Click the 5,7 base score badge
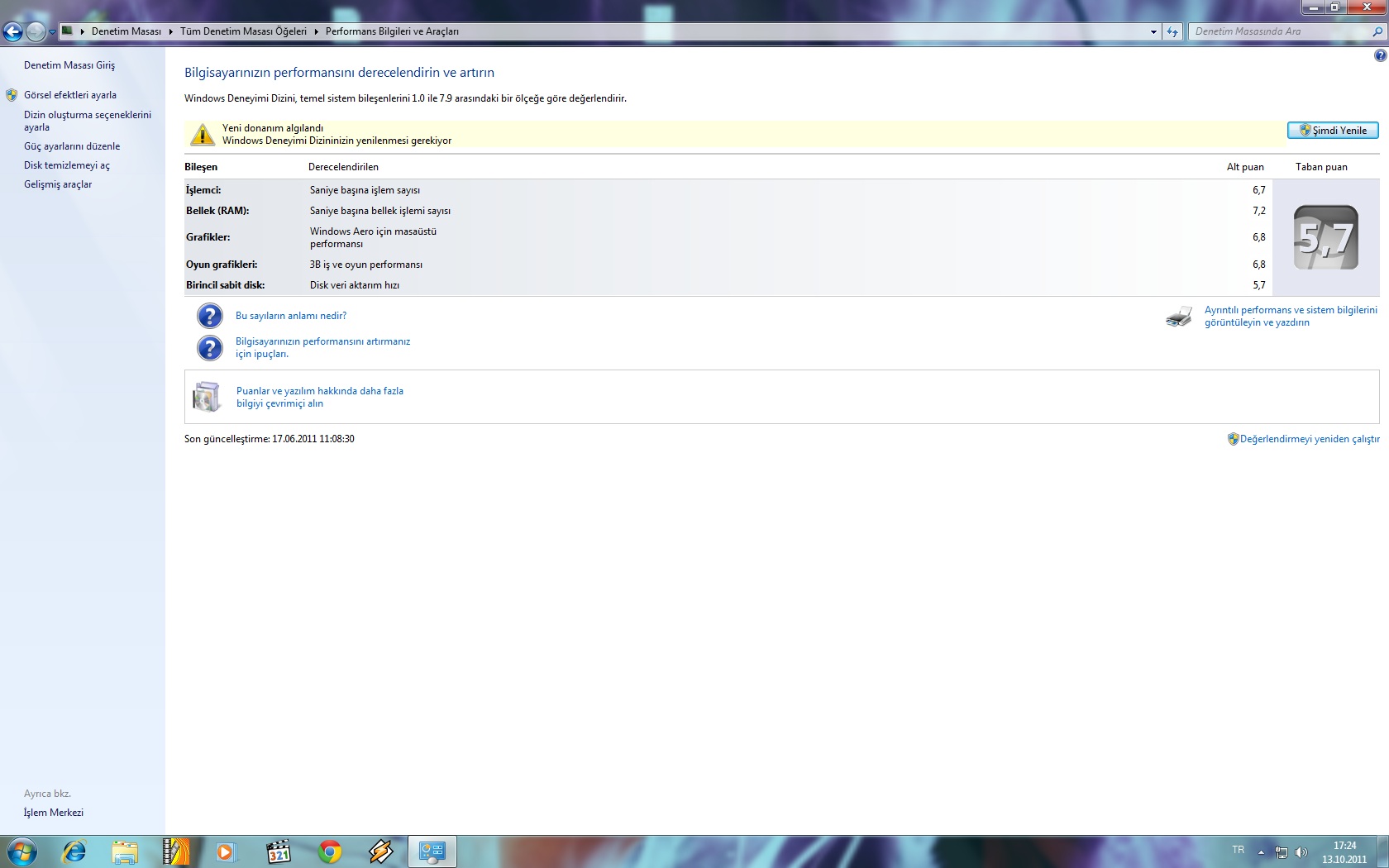This screenshot has height=868, width=1389. coord(1326,237)
